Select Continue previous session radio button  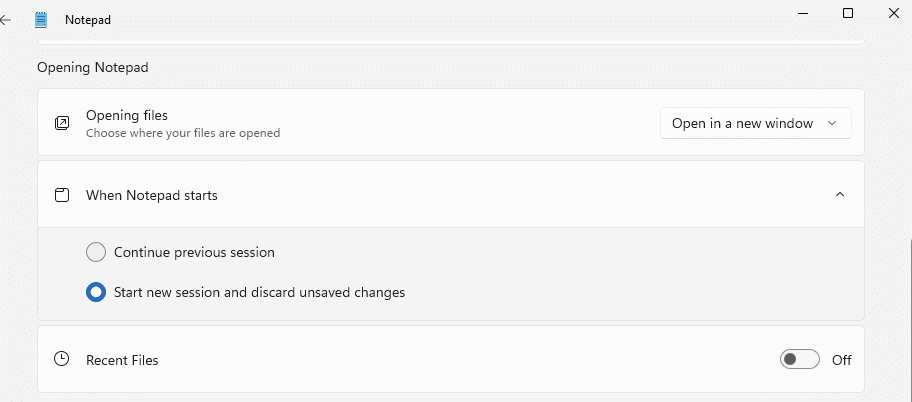pyautogui.click(x=96, y=252)
